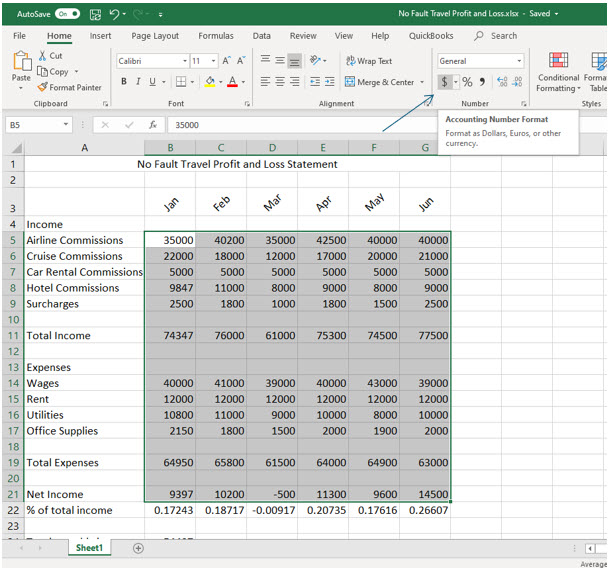Screen dimensions: 610x570
Task: Click Comma Style icon
Action: (x=482, y=82)
